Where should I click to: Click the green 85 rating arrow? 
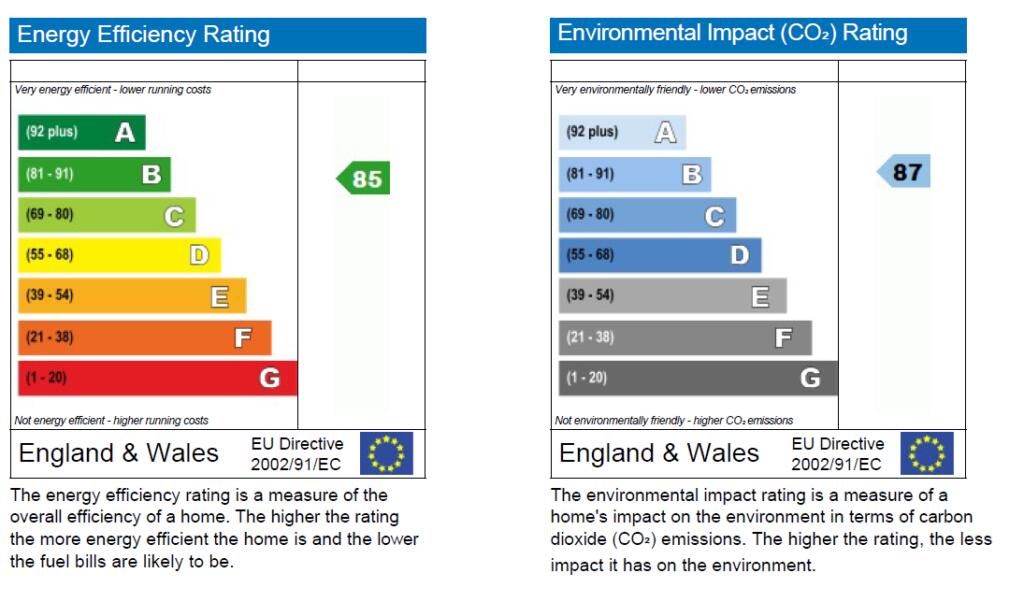[363, 179]
